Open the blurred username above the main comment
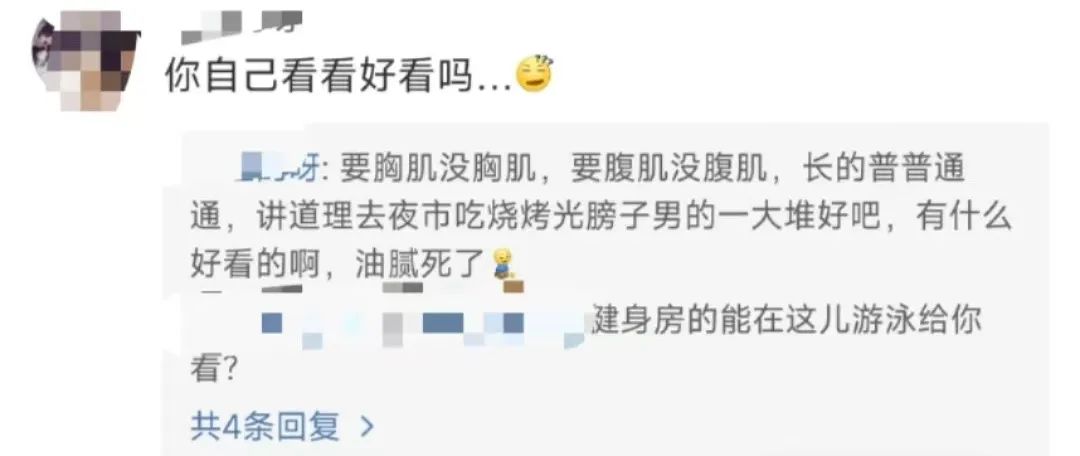1080x456 pixels. tap(241, 25)
